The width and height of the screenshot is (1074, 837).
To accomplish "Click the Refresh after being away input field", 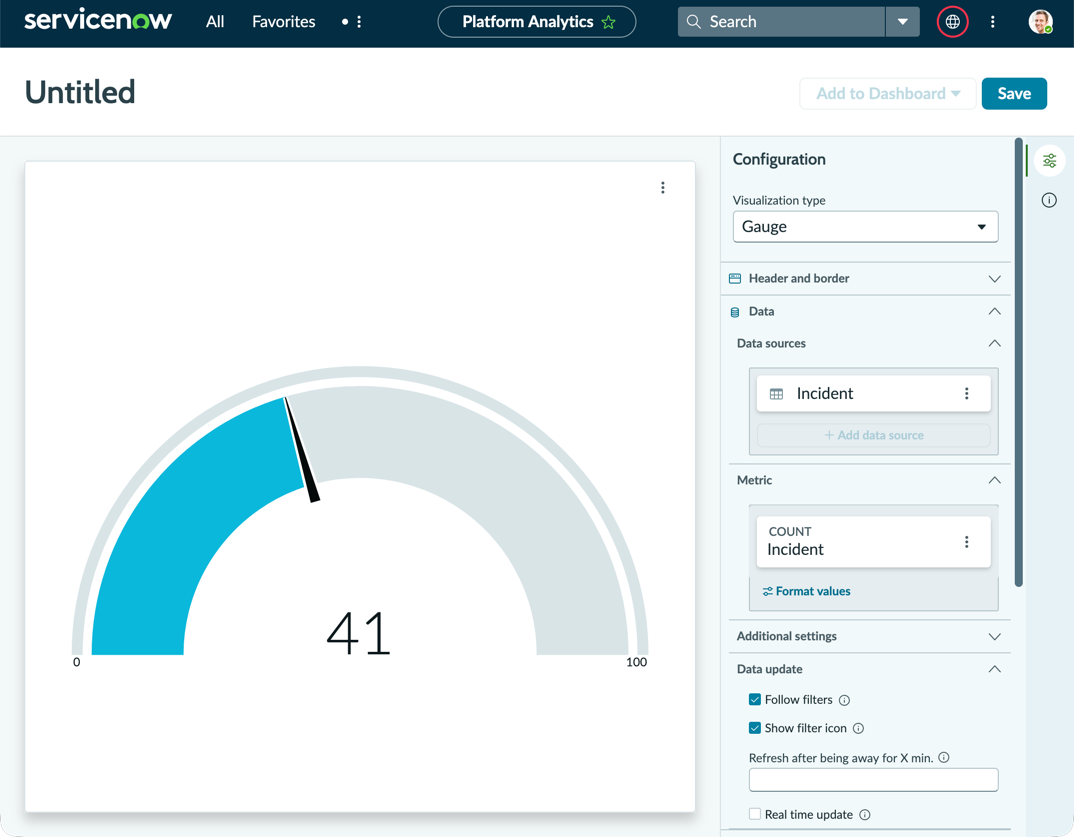I will coord(873,779).
